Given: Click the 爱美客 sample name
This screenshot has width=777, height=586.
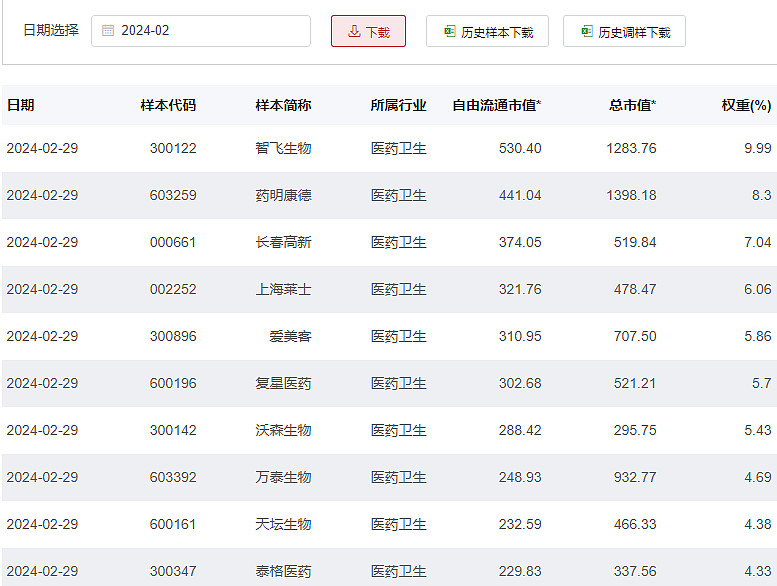Looking at the screenshot, I should click(x=290, y=336).
